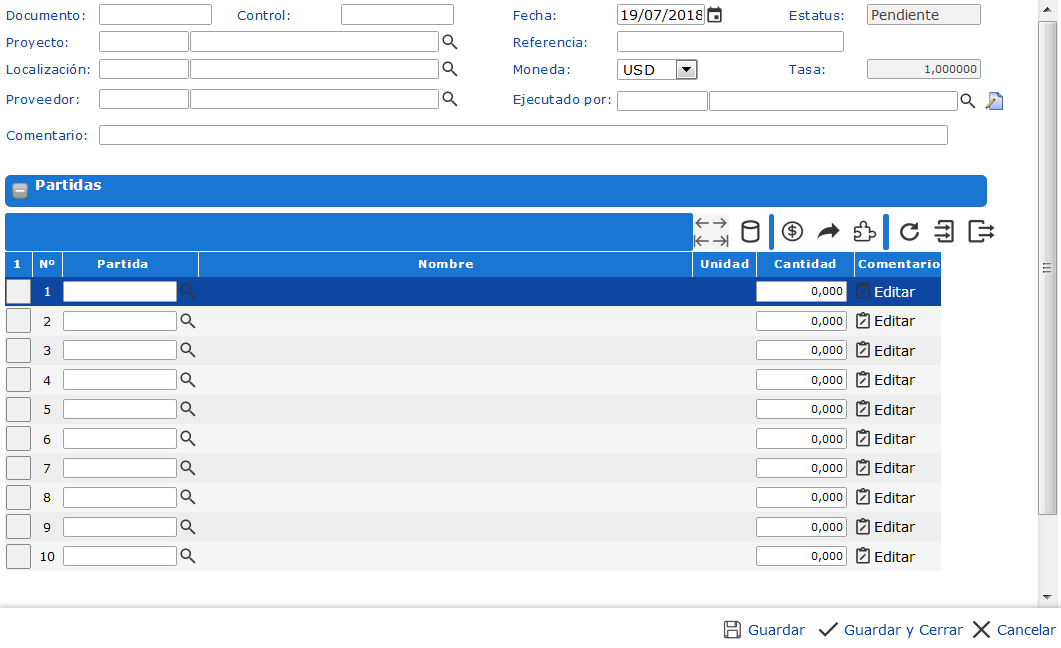Click the Unidad column header
The width and height of the screenshot is (1061, 648).
(724, 264)
